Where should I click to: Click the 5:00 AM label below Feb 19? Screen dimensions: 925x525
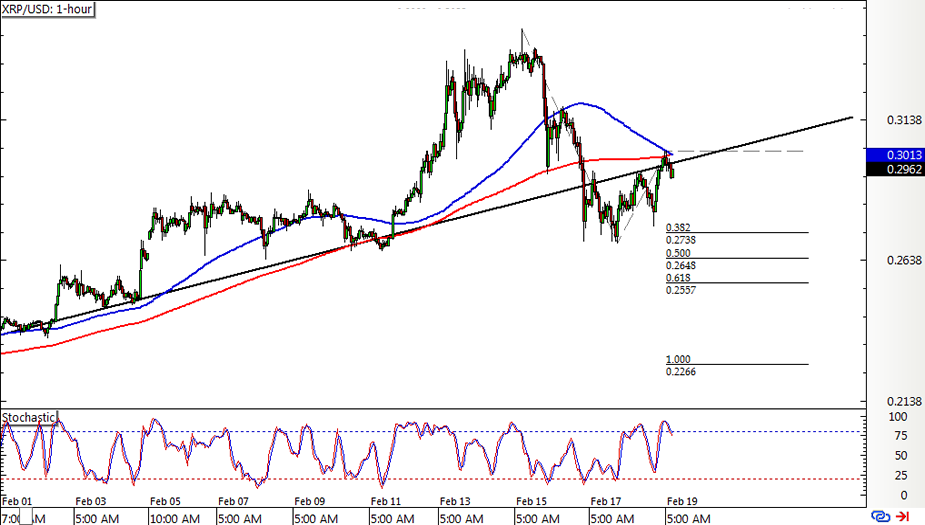(688, 519)
